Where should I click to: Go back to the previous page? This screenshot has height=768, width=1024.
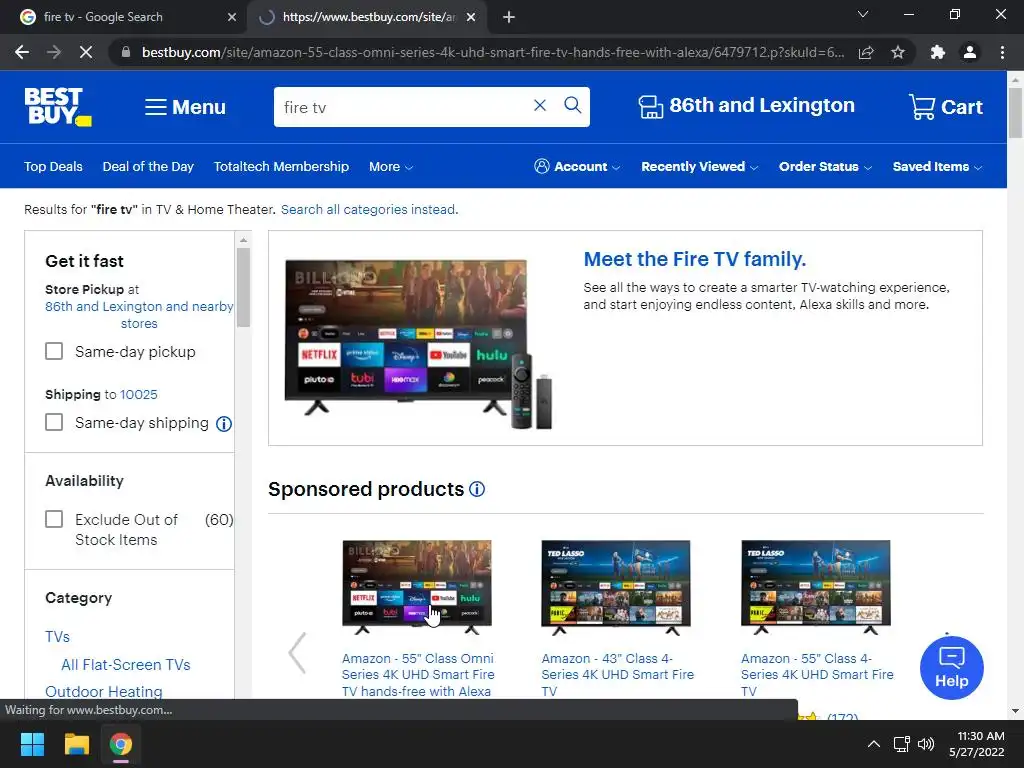(22, 52)
